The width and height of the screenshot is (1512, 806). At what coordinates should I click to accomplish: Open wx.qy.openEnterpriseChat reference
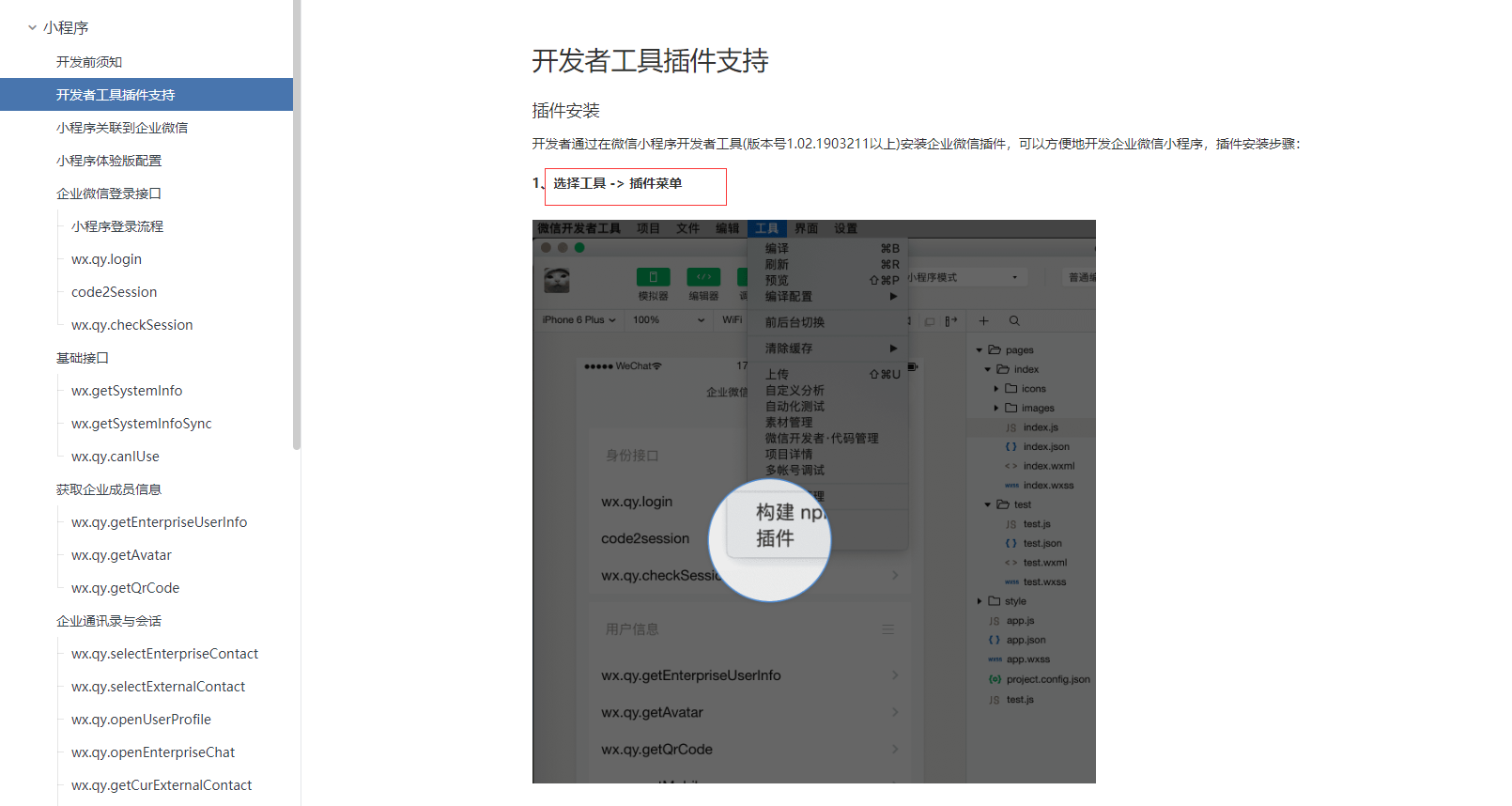[x=153, y=752]
